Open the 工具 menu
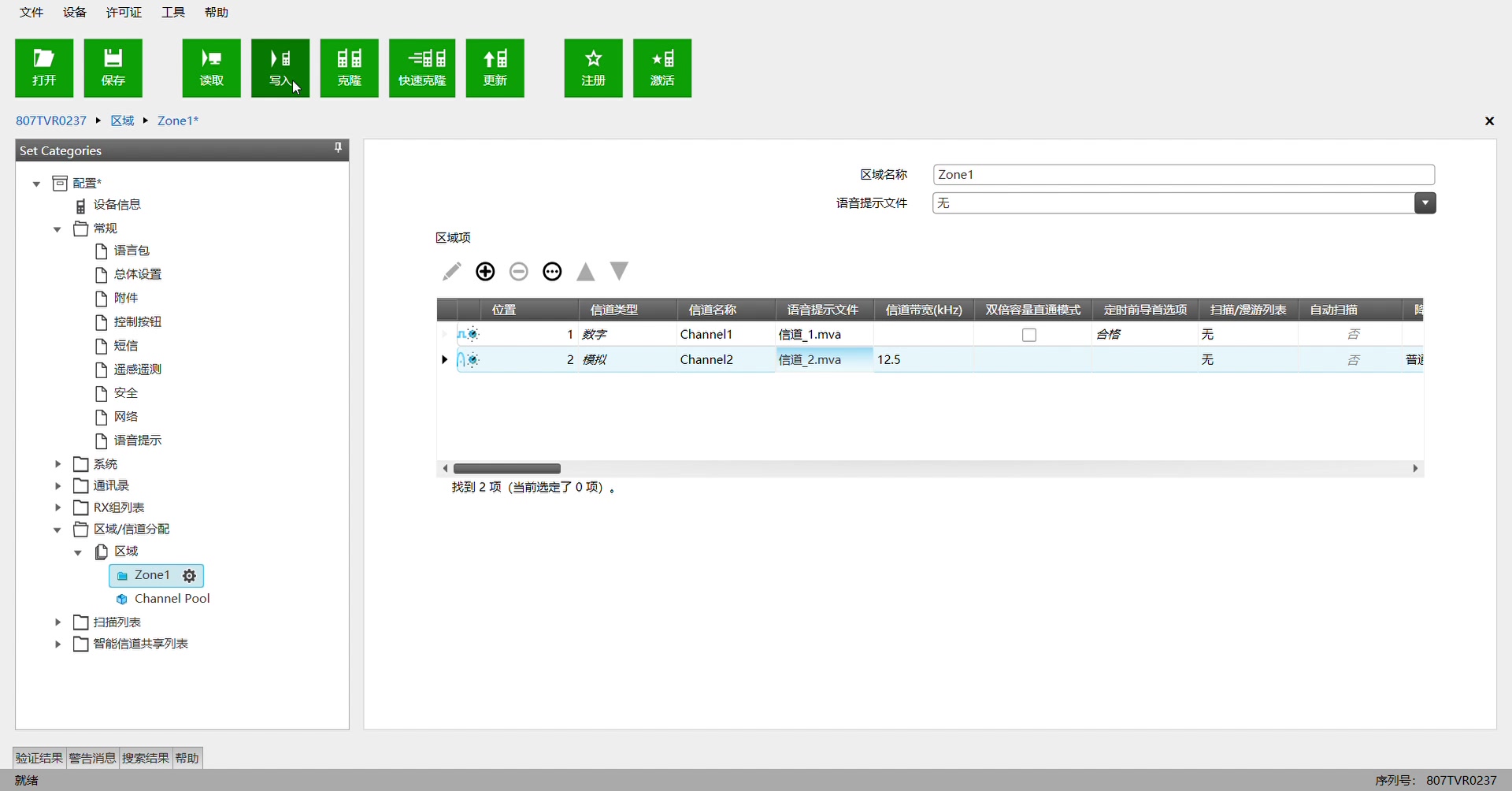The width and height of the screenshot is (1512, 791). pyautogui.click(x=173, y=13)
